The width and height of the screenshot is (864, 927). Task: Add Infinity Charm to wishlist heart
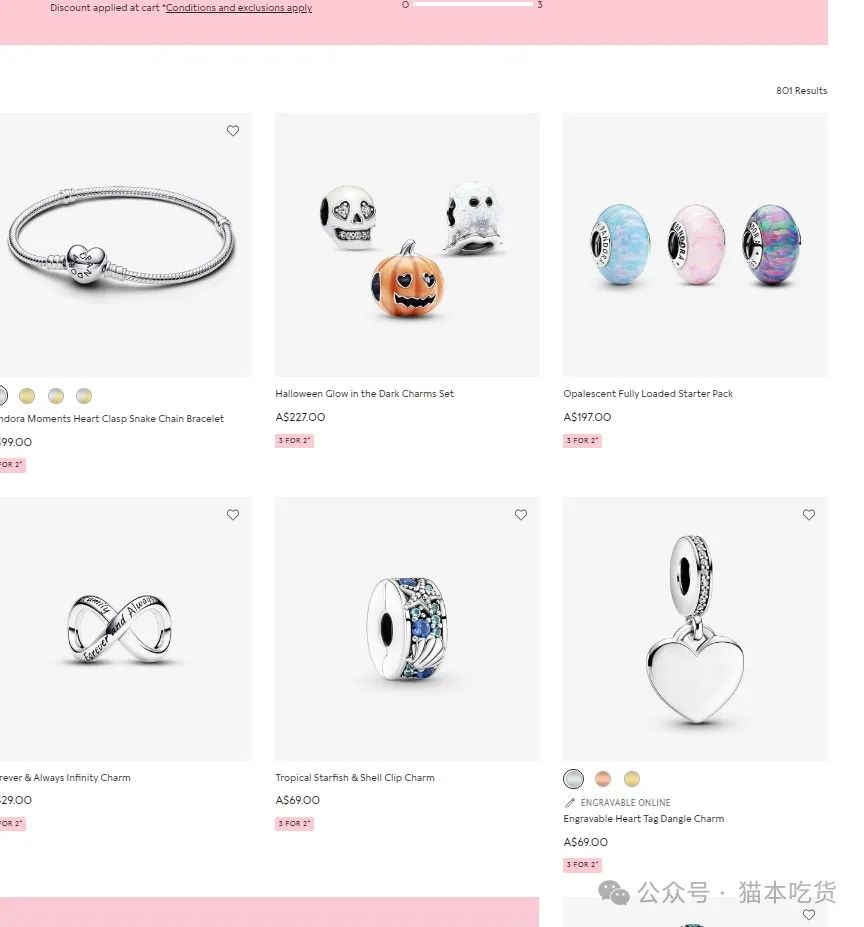(x=233, y=515)
